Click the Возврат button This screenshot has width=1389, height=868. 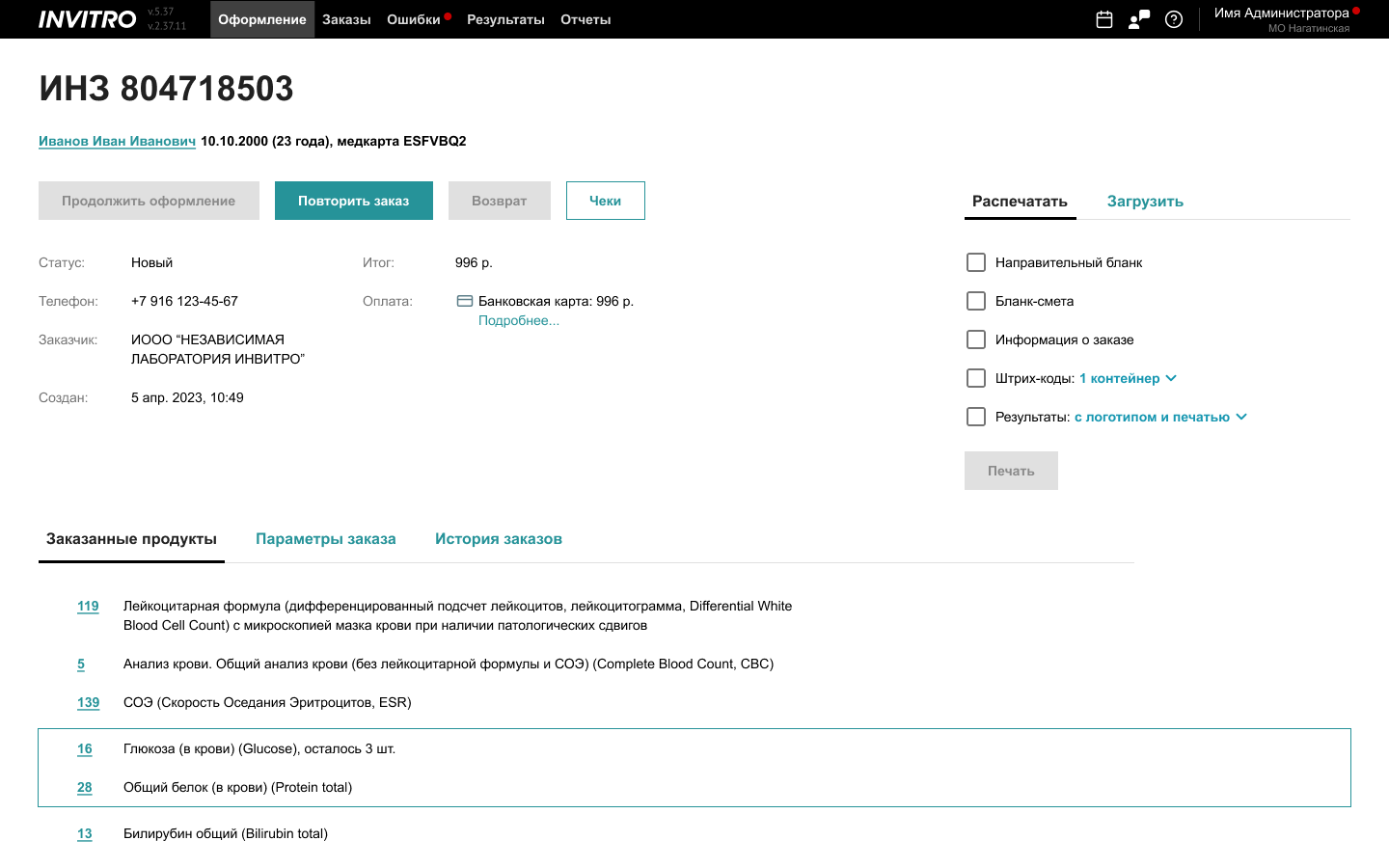click(x=500, y=201)
